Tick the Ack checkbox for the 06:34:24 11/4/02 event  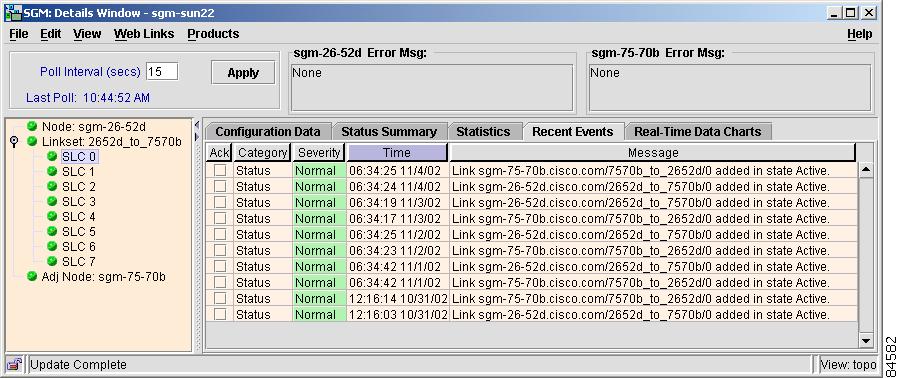point(220,186)
